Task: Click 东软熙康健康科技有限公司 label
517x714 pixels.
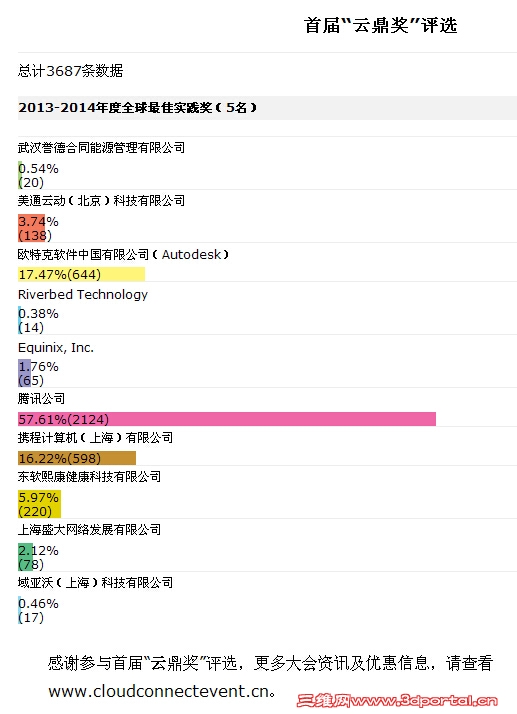Action: tap(89, 477)
